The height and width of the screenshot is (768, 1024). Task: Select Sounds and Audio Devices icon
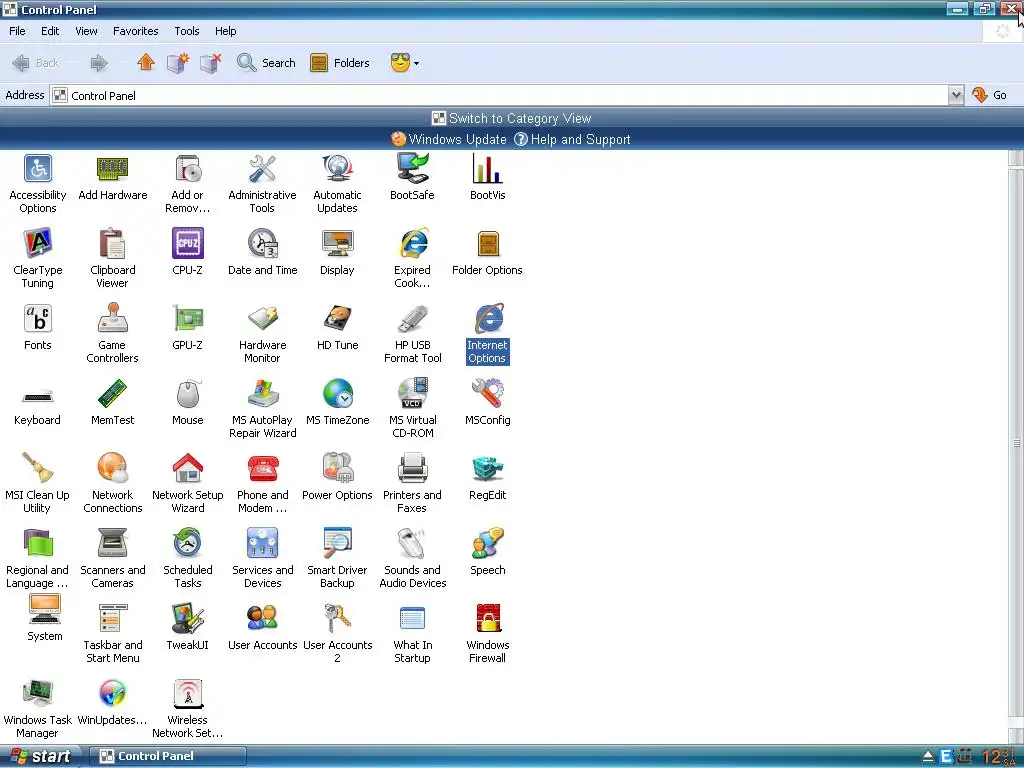(412, 543)
